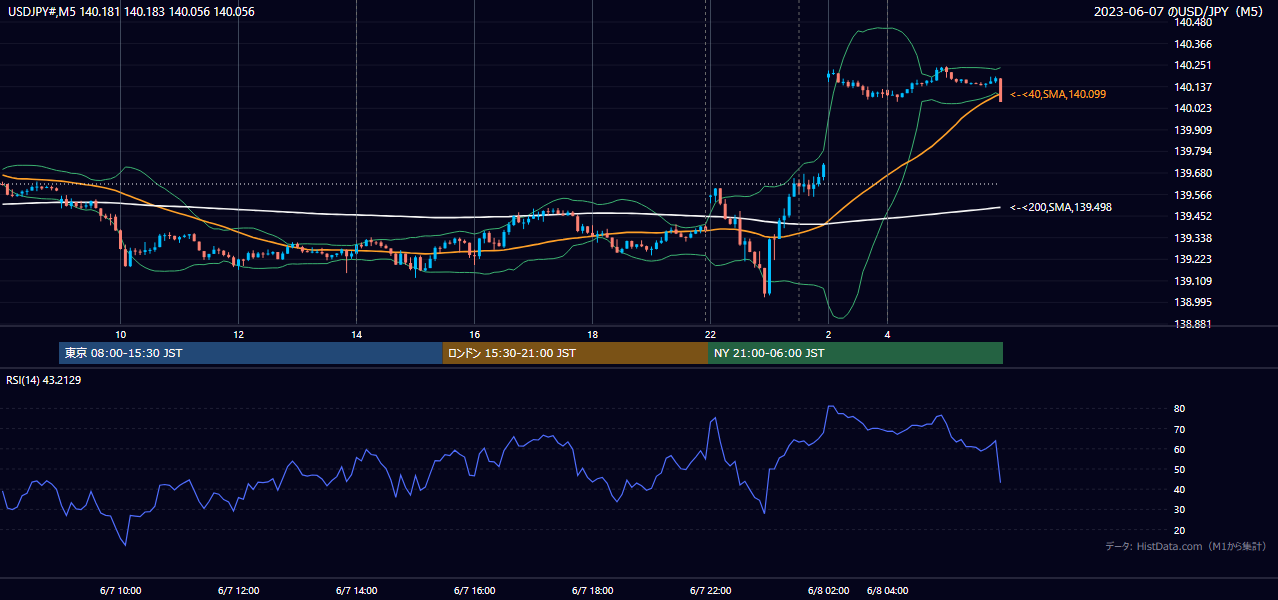Image resolution: width=1278 pixels, height=600 pixels.
Task: Click RSI scale value 40
Action: click(x=1180, y=490)
